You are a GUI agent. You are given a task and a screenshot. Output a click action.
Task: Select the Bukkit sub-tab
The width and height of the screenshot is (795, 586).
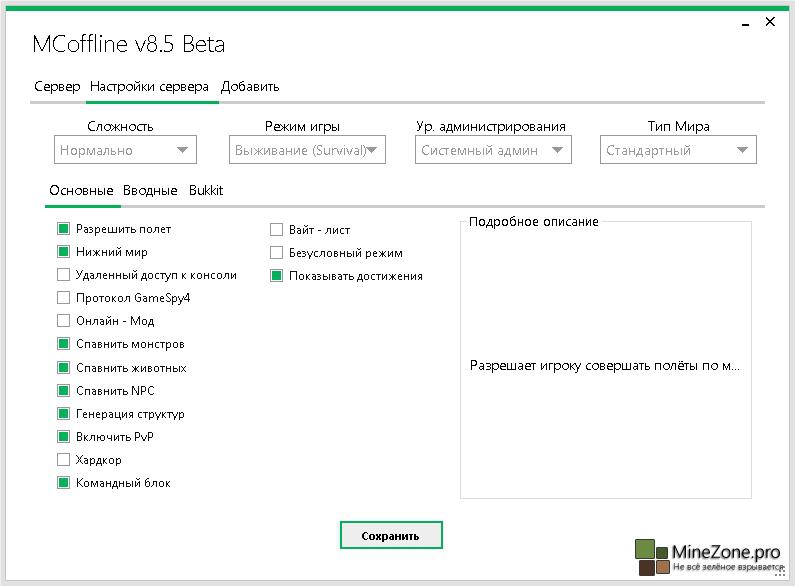(x=206, y=190)
